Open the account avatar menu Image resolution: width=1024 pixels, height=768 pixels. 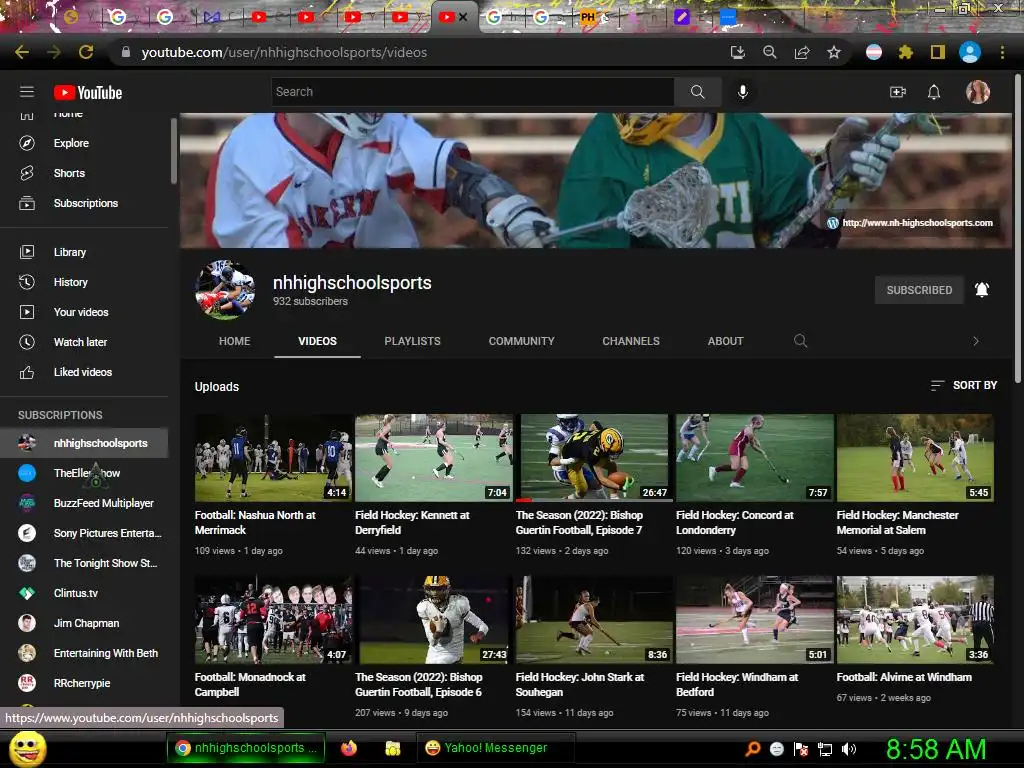tap(978, 92)
